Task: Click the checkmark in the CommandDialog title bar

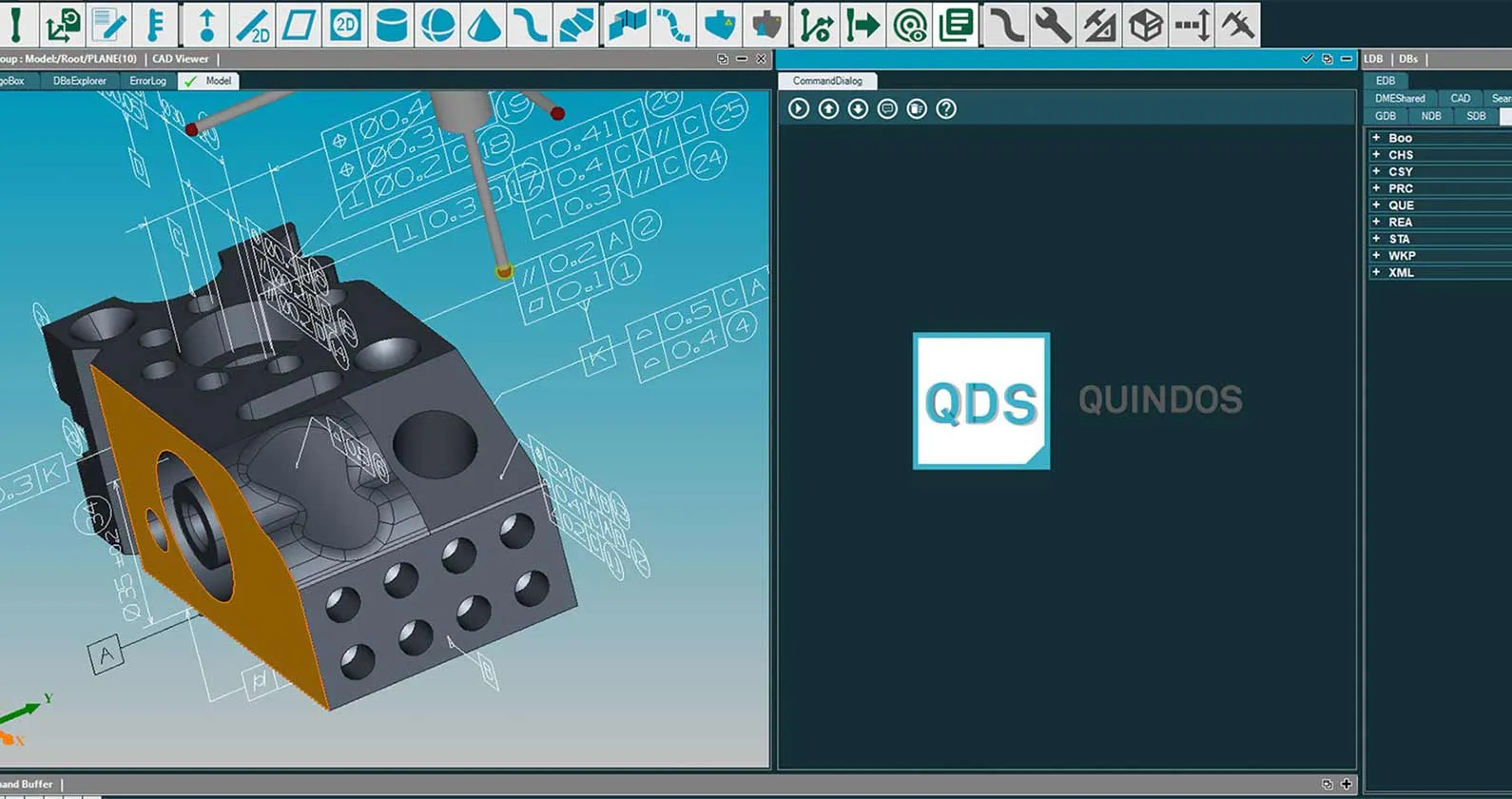Action: (x=1307, y=59)
